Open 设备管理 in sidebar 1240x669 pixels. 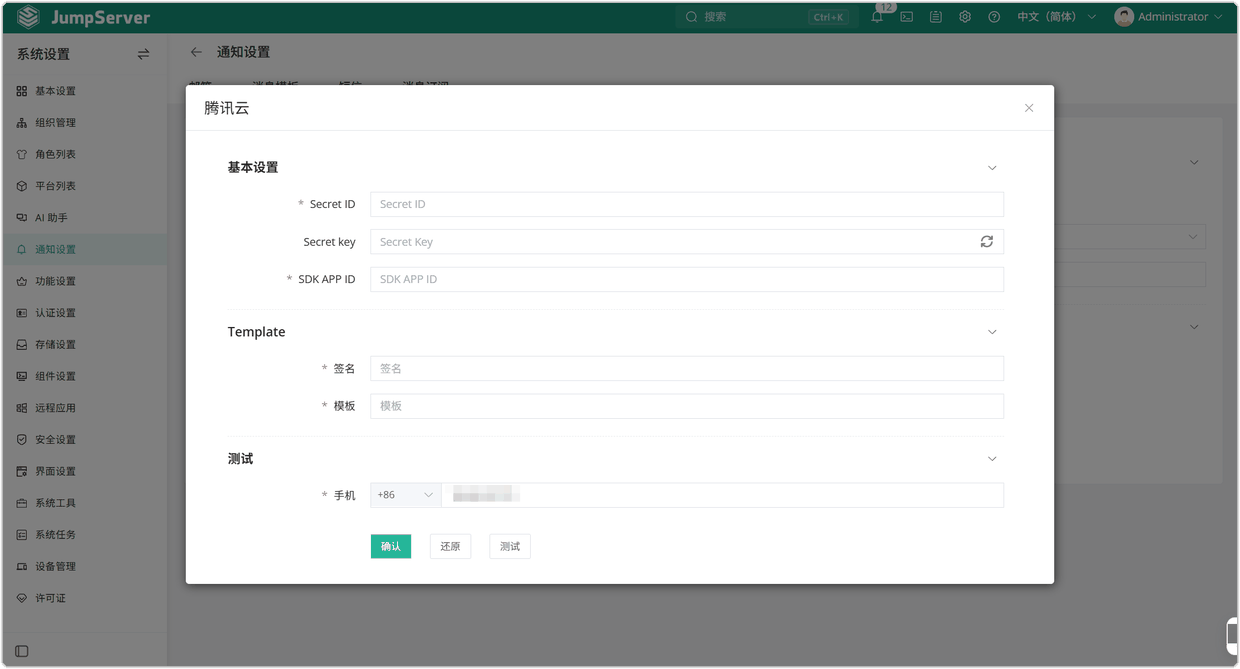pyautogui.click(x=84, y=567)
